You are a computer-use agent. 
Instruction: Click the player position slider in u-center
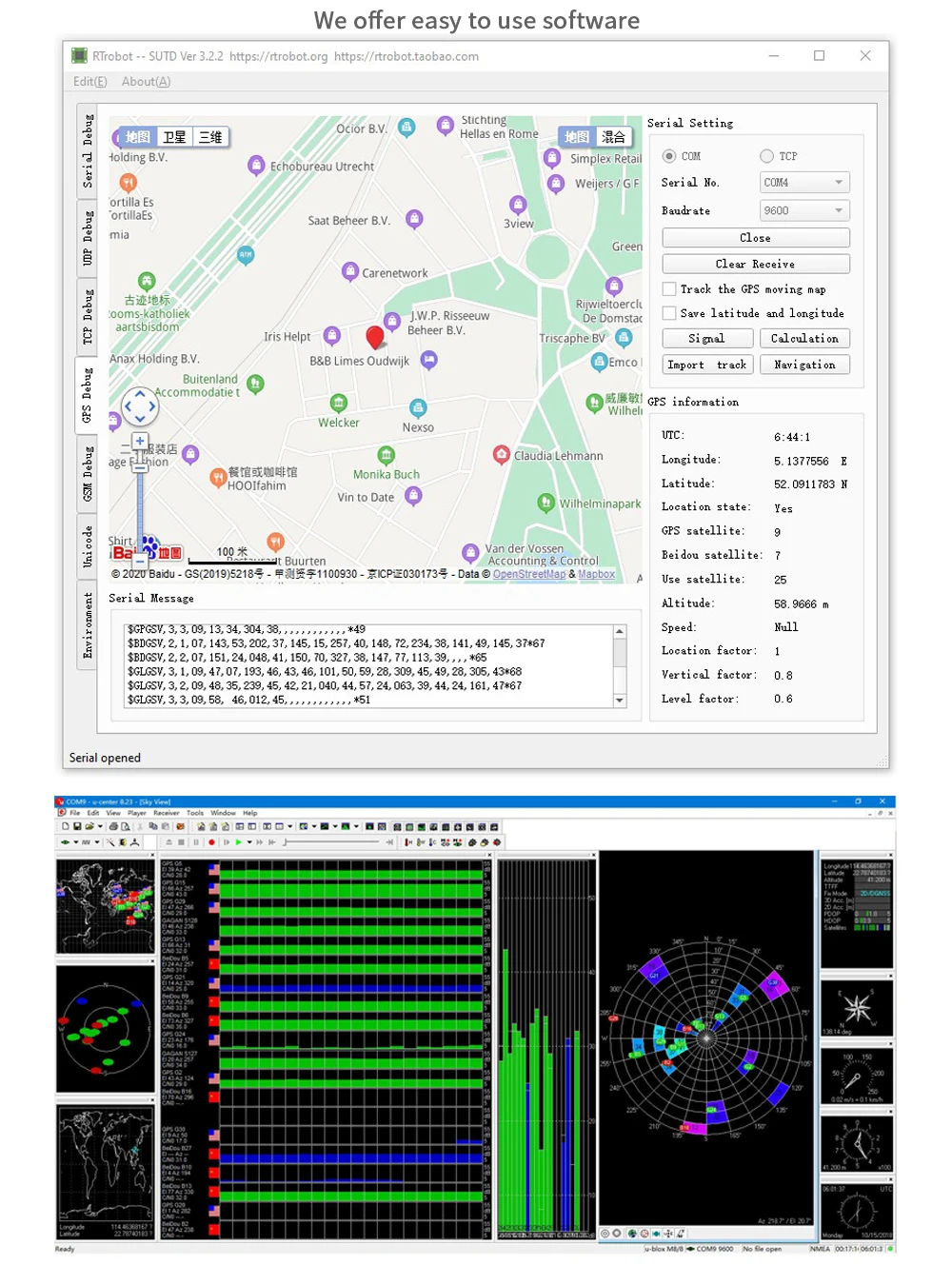[331, 842]
